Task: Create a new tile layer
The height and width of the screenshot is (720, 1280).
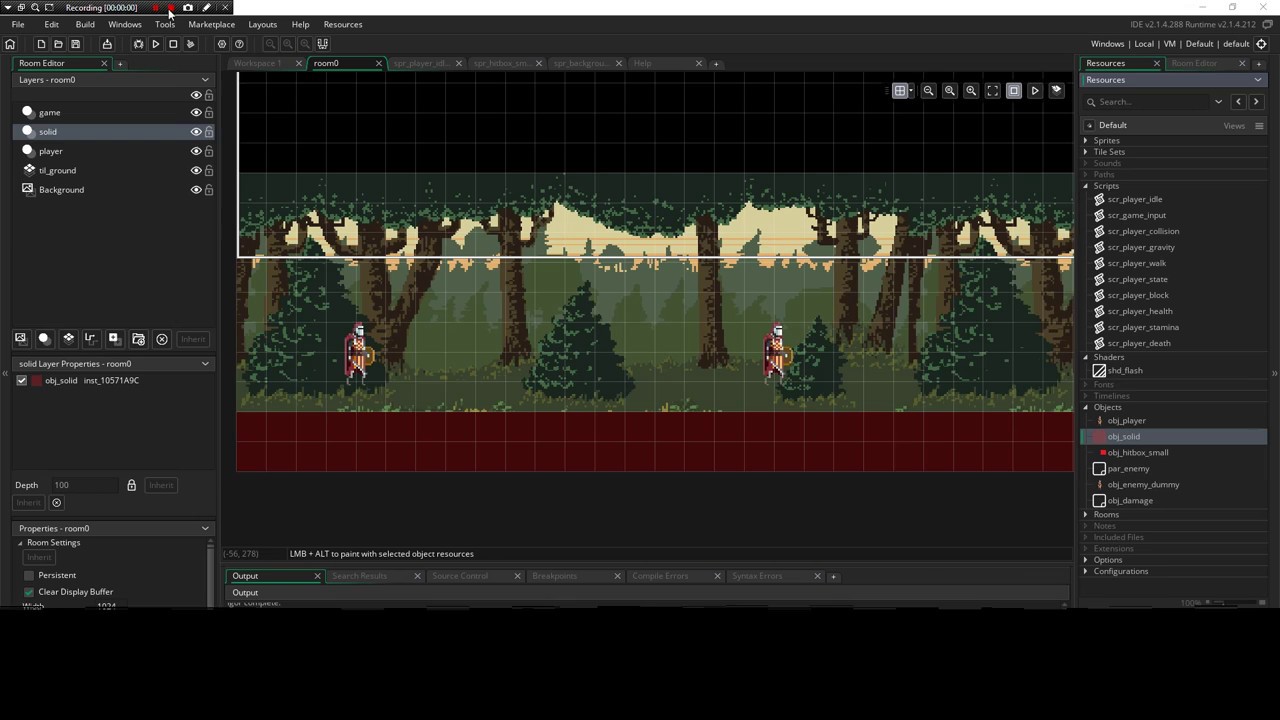Action: (68, 339)
